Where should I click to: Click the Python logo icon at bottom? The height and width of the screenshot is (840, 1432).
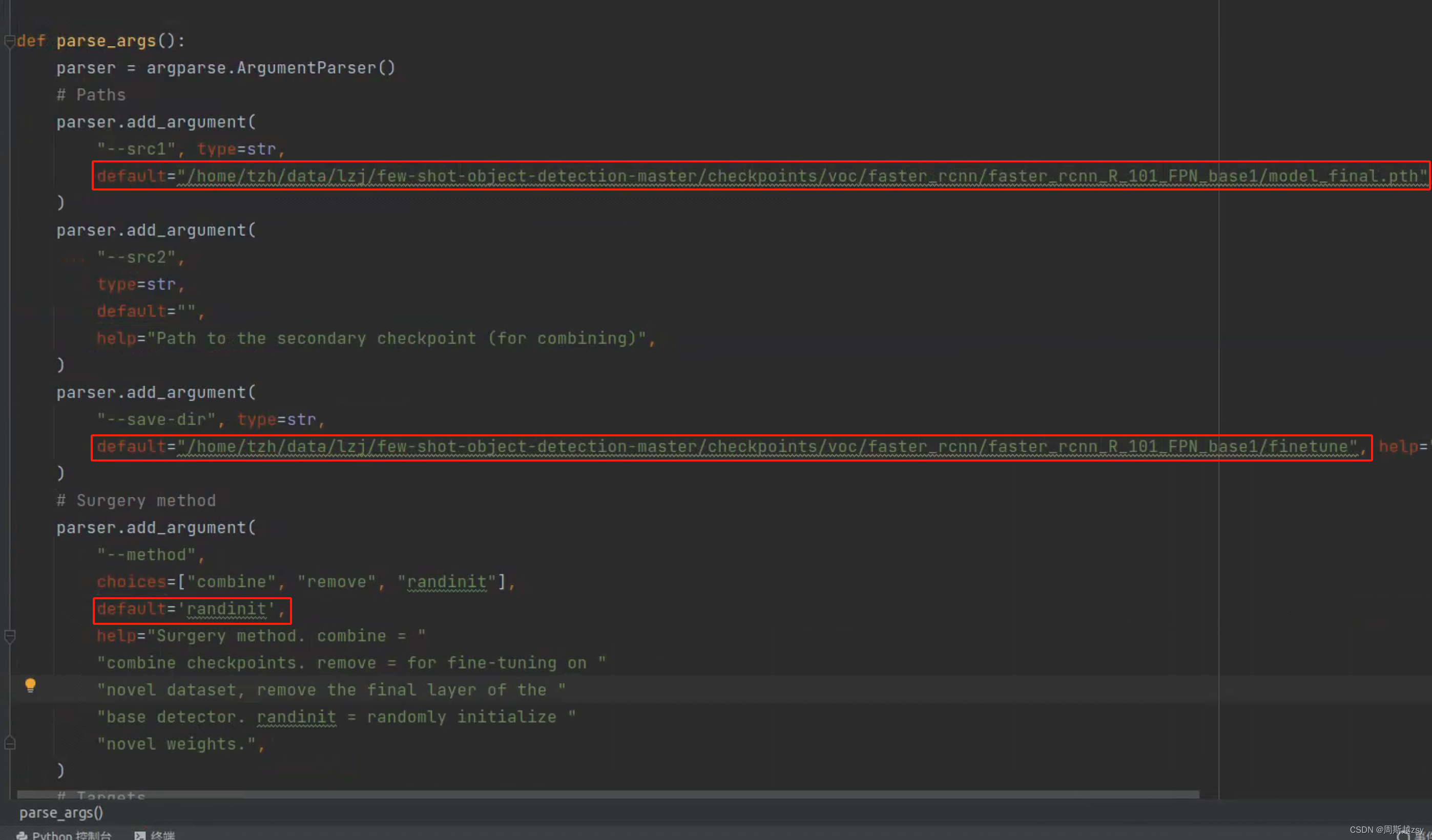click(22, 835)
